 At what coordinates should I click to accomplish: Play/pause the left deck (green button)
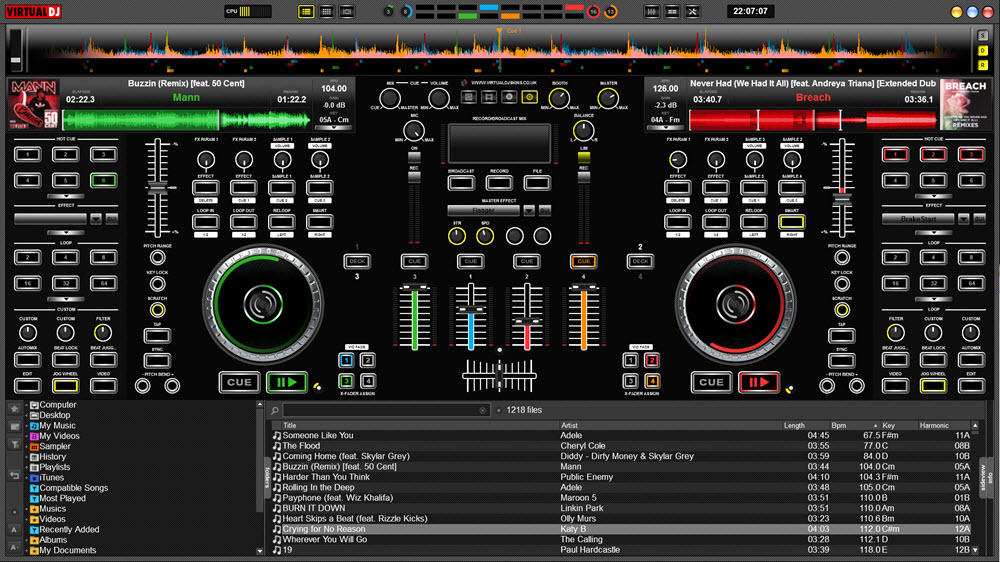click(x=286, y=382)
